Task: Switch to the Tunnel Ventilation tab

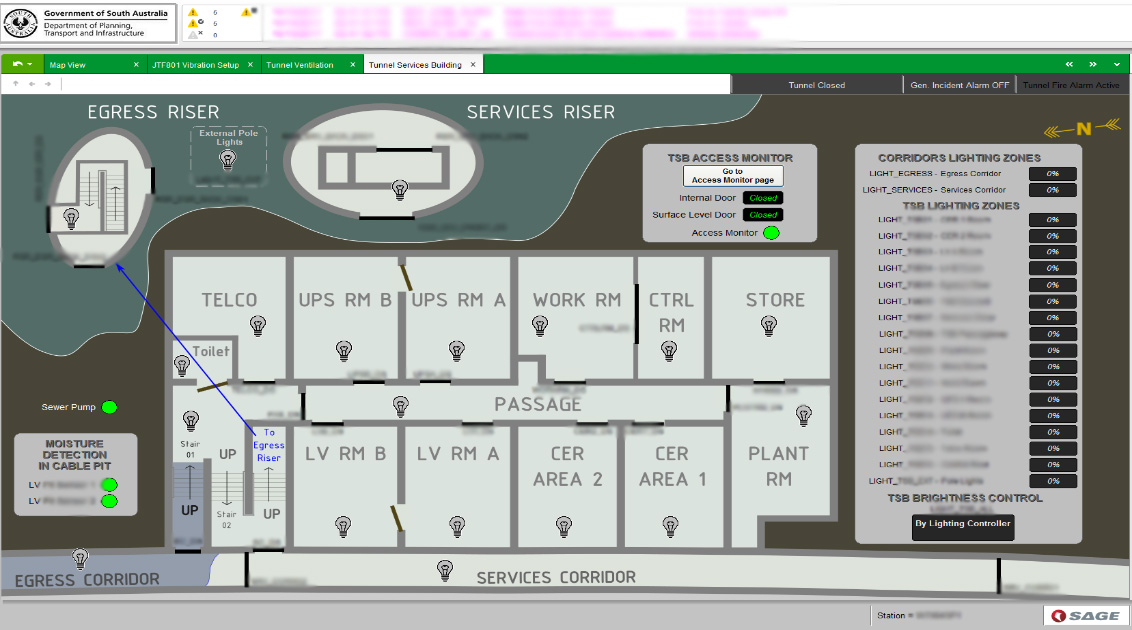Action: tap(300, 65)
